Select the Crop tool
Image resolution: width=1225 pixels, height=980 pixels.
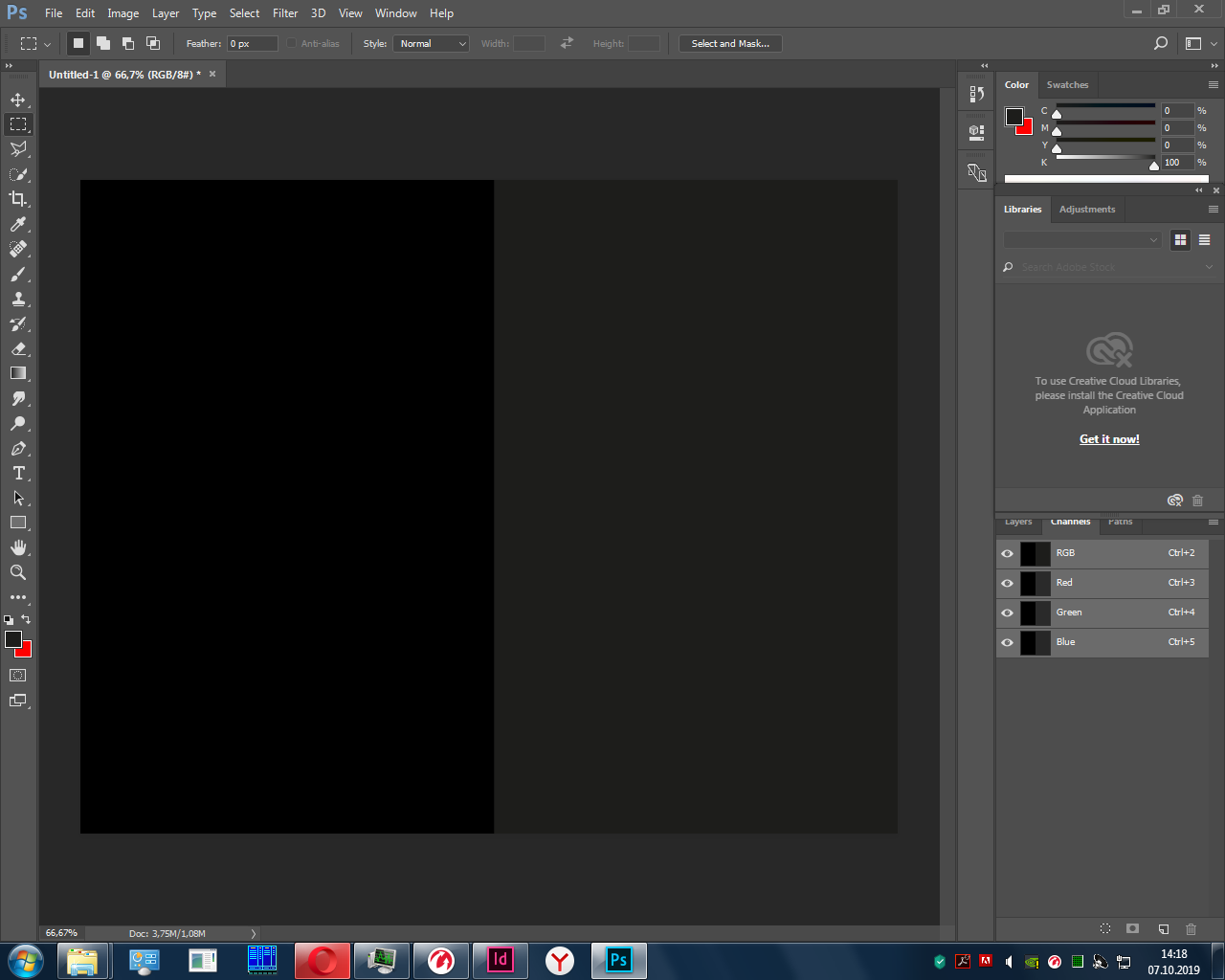click(18, 199)
